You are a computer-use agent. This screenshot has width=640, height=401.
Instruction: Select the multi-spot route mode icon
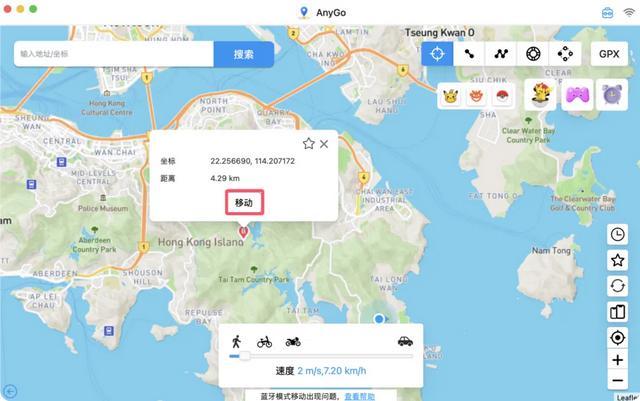tap(501, 53)
